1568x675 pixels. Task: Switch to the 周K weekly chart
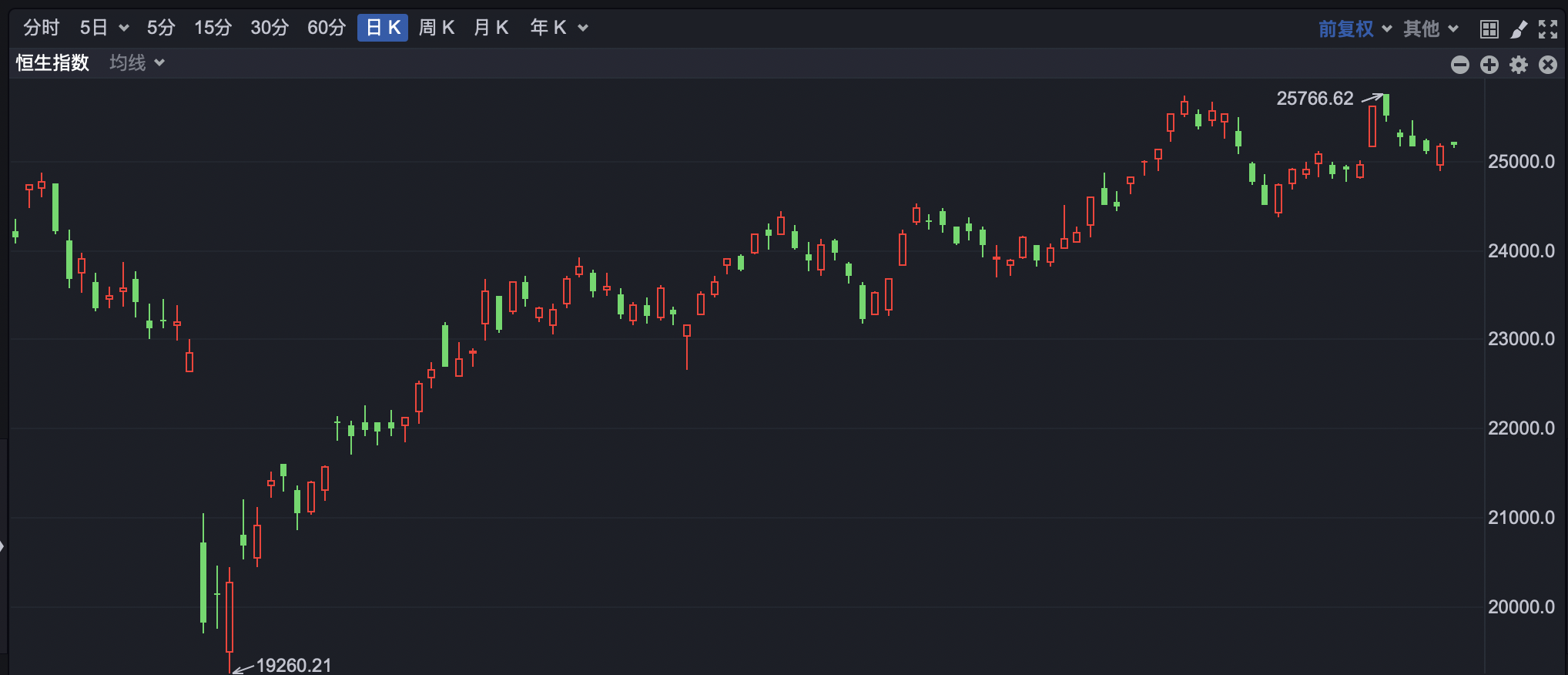[437, 28]
